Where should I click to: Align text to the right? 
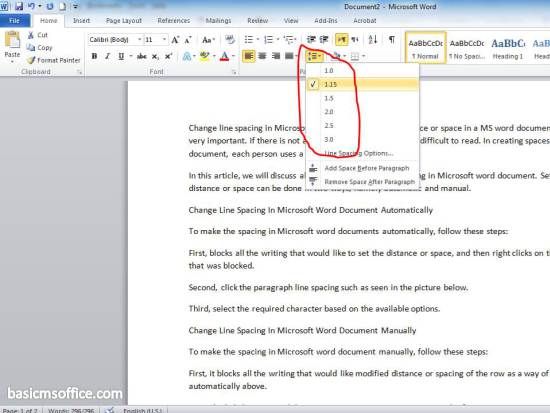(276, 56)
